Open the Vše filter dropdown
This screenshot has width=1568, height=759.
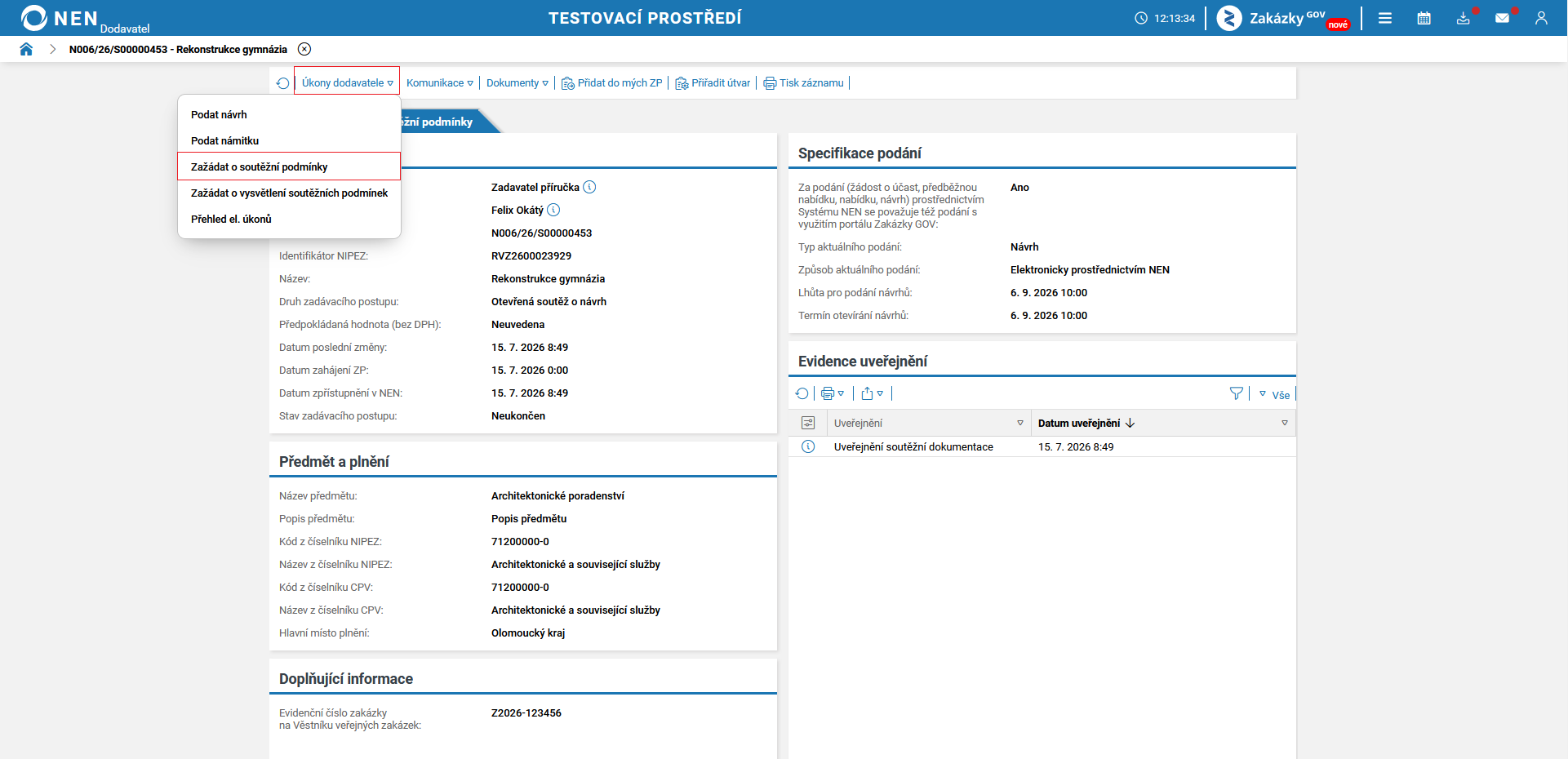click(x=1274, y=394)
